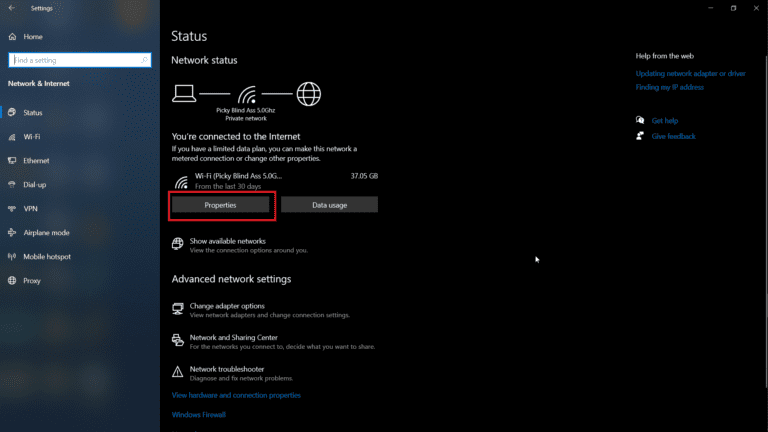This screenshot has width=768, height=432.
Task: Click the troubleshooter warning triangle icon
Action: tap(178, 372)
